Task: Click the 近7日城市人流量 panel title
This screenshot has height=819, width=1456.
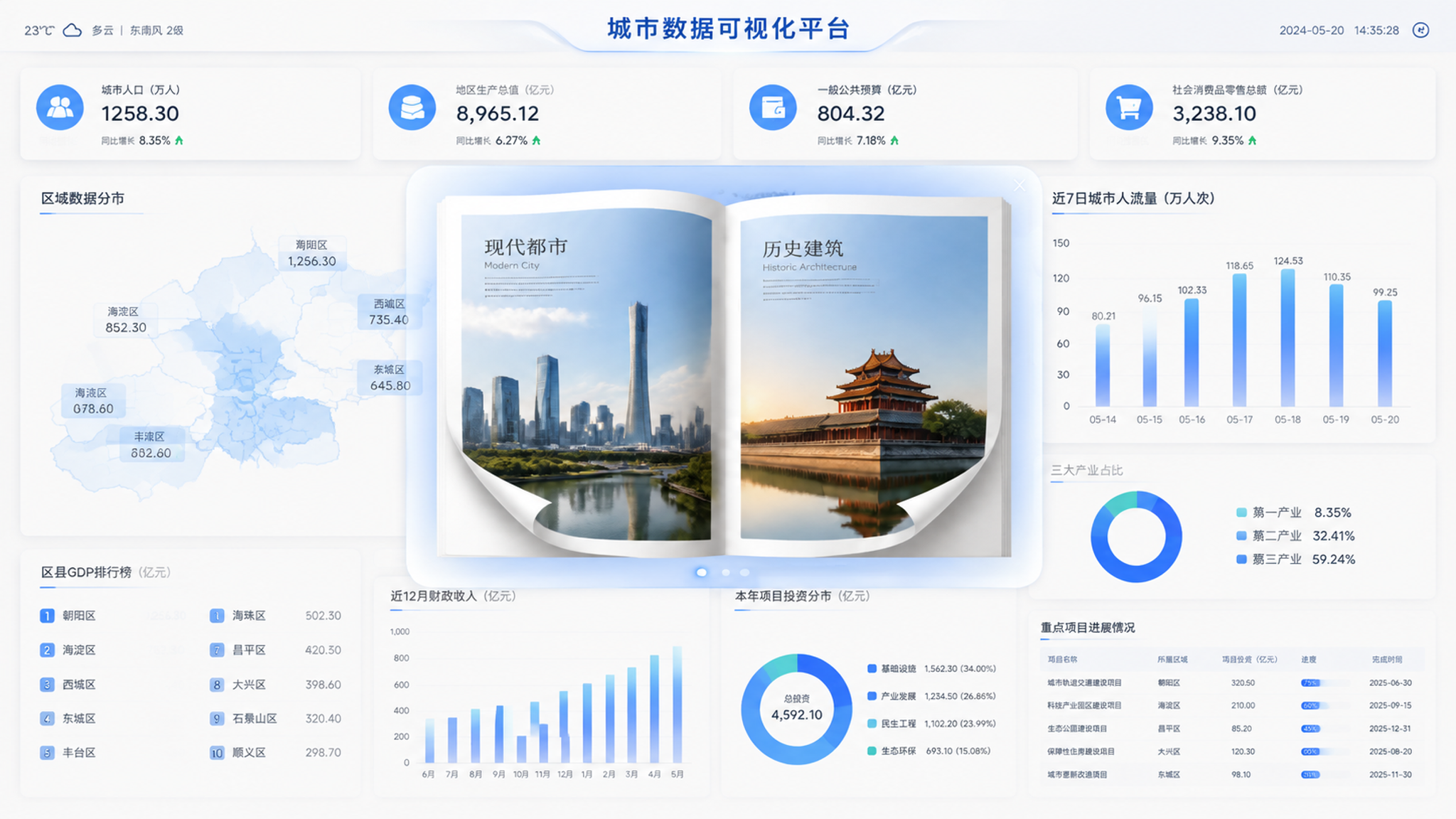Action: pos(1133,198)
